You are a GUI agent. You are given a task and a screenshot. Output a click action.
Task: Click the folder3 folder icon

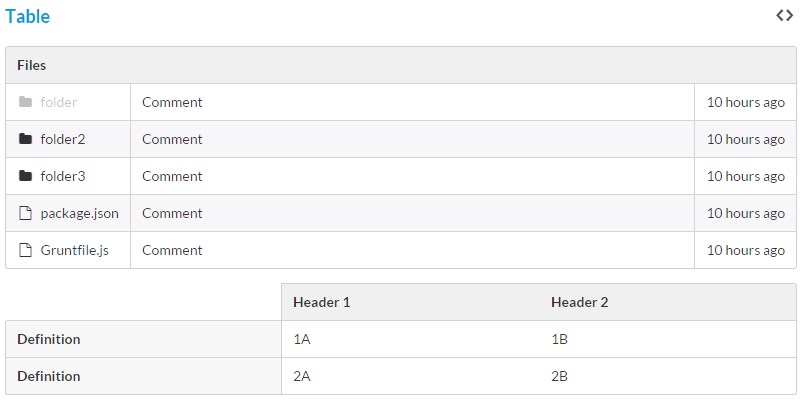coord(26,176)
